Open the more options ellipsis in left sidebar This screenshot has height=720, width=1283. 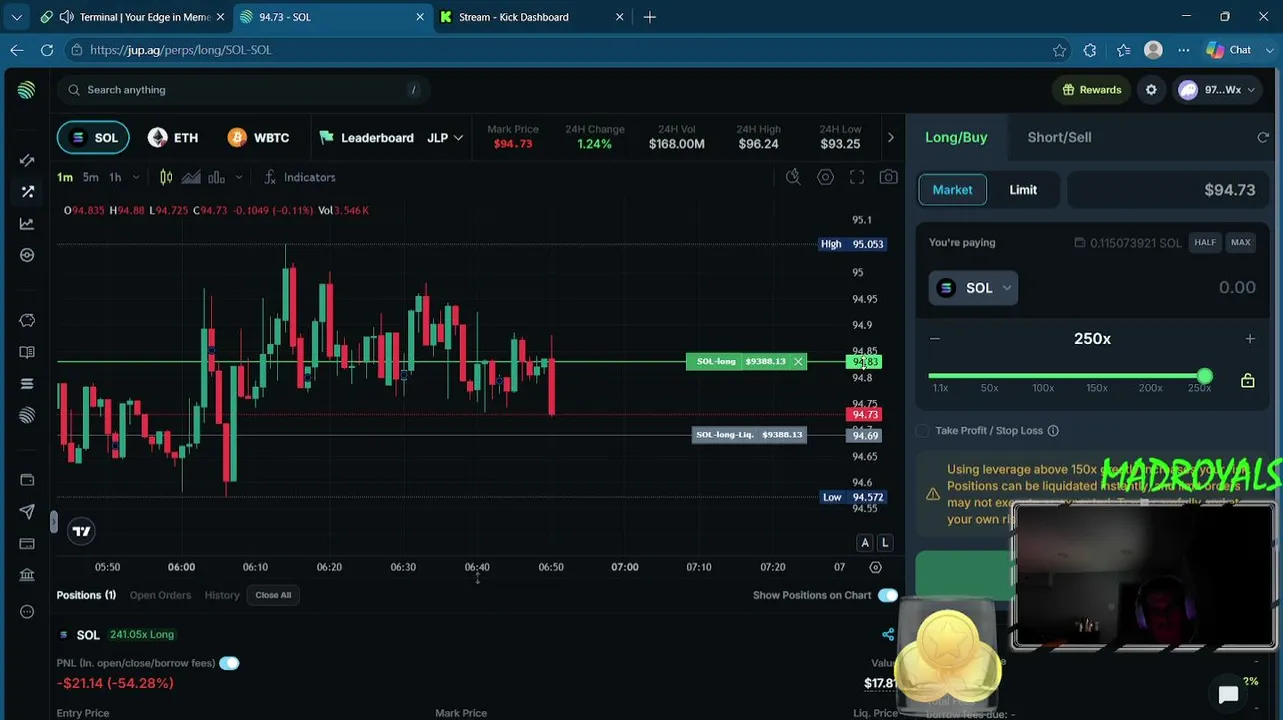coord(27,611)
